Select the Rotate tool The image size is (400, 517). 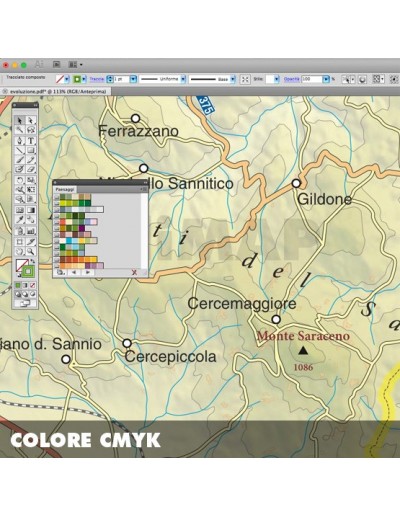(20, 180)
